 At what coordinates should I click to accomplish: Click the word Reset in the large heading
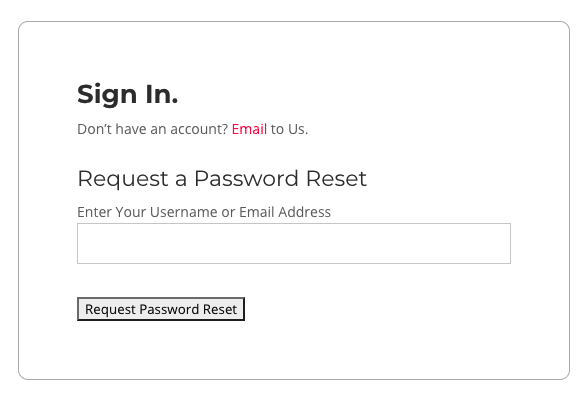click(336, 179)
